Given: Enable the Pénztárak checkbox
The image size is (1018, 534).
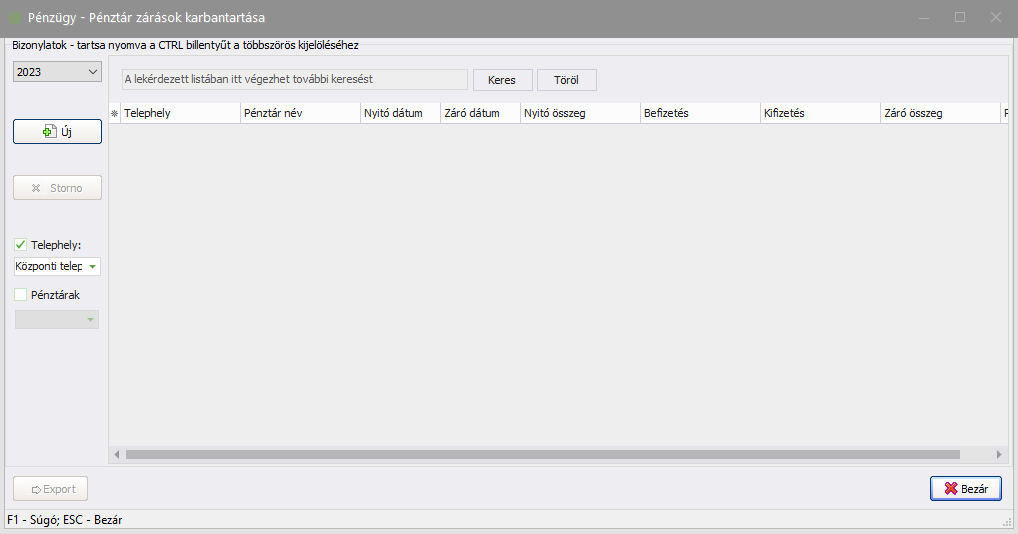Looking at the screenshot, I should point(21,295).
